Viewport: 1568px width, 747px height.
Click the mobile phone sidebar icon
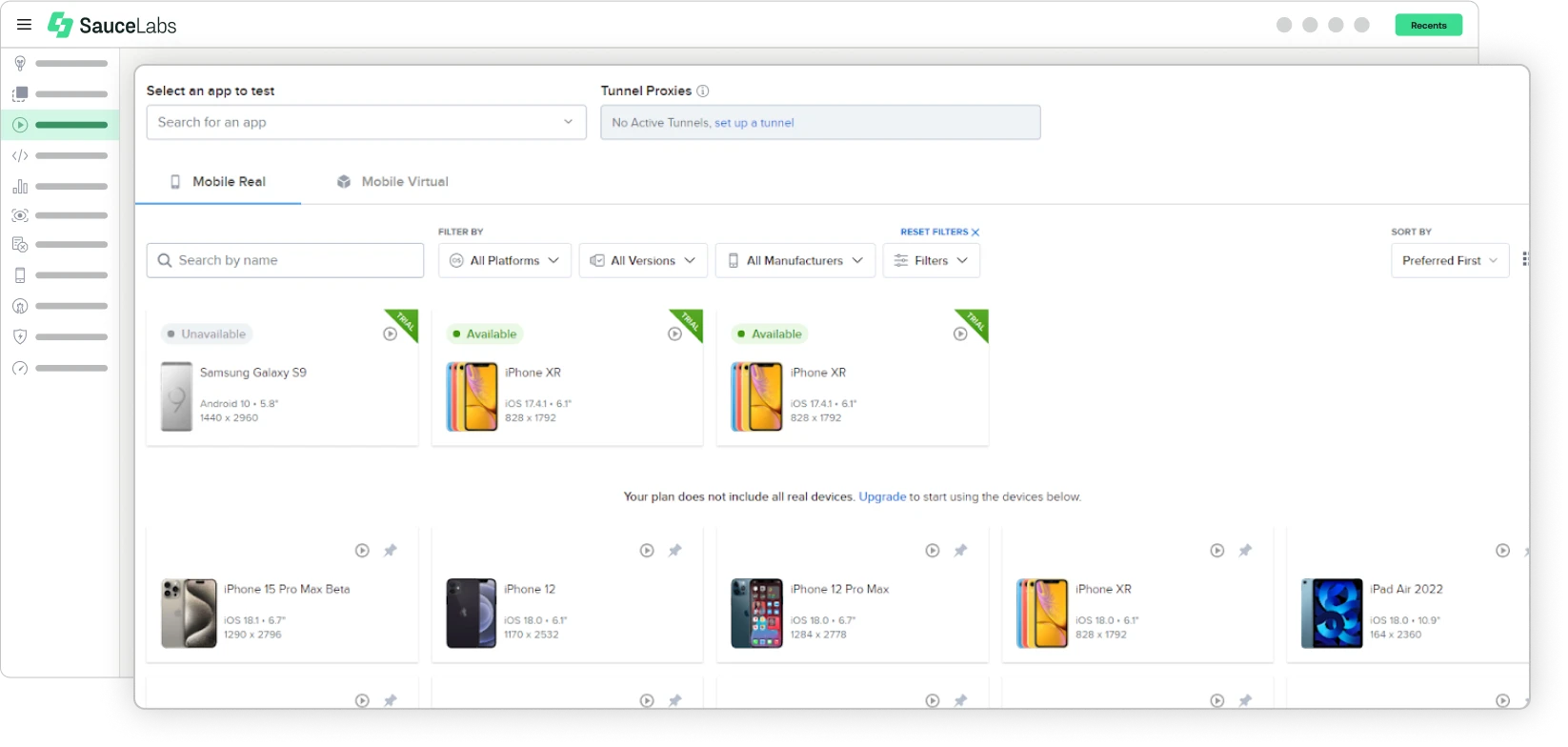point(20,275)
